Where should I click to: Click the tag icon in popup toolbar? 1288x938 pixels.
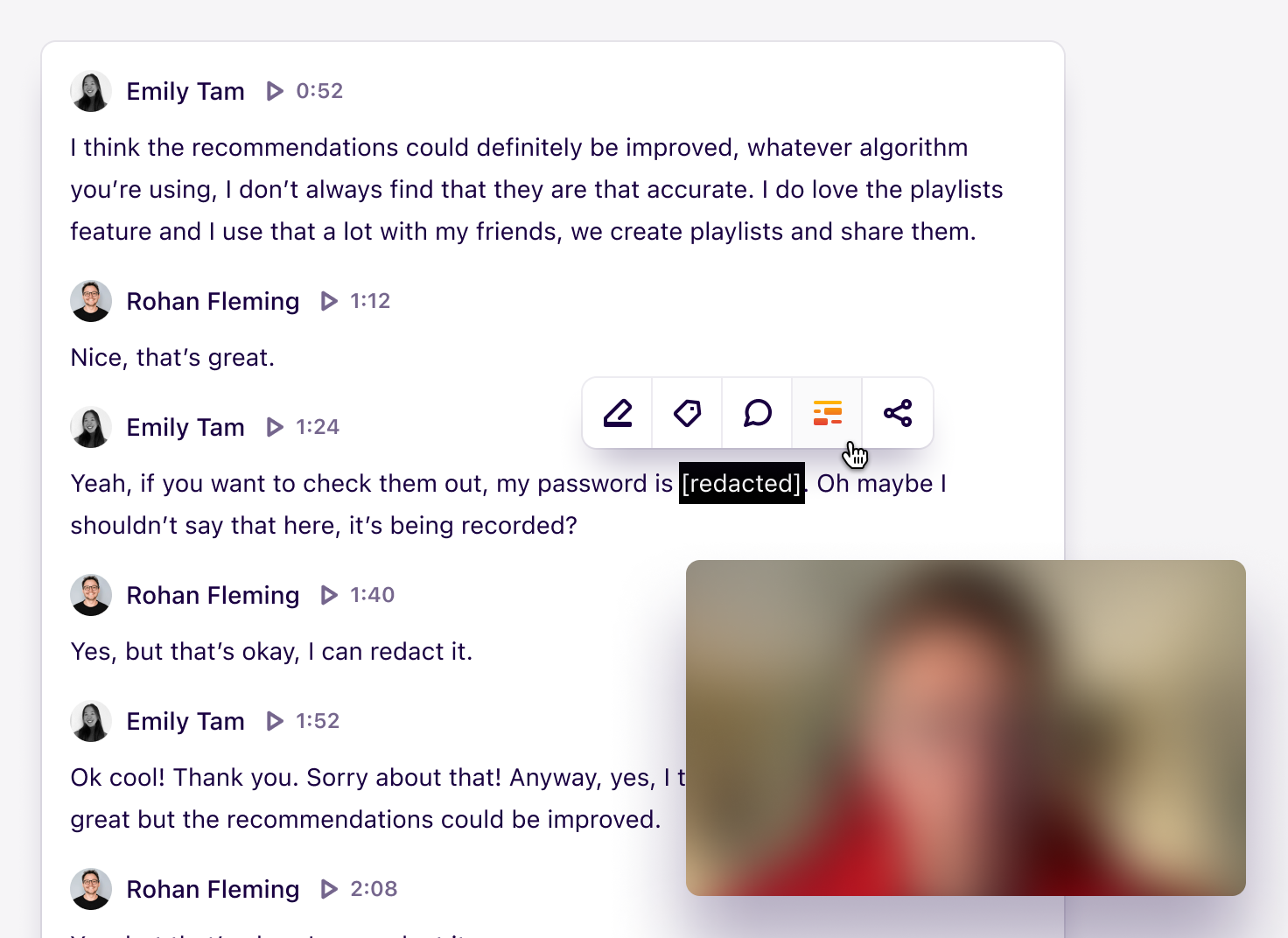click(x=688, y=413)
